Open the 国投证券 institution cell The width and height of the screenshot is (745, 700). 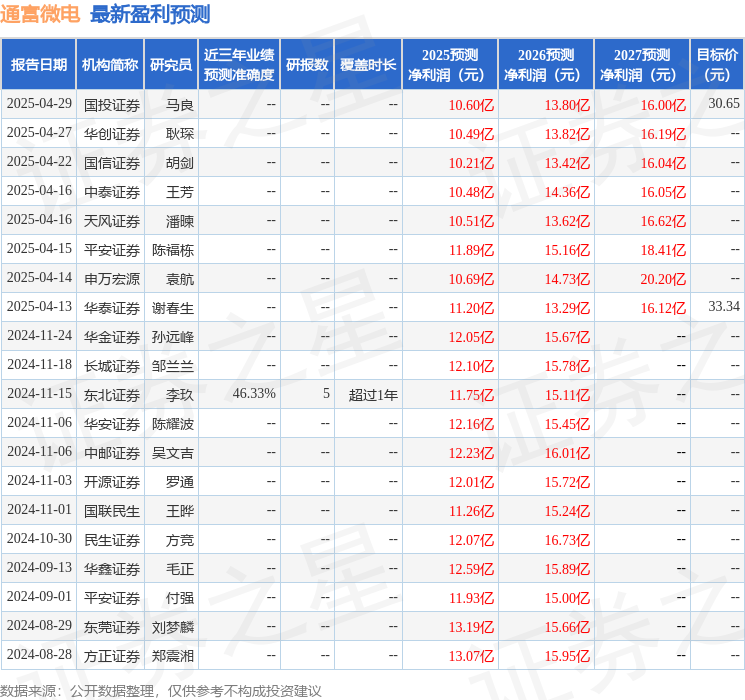click(112, 104)
